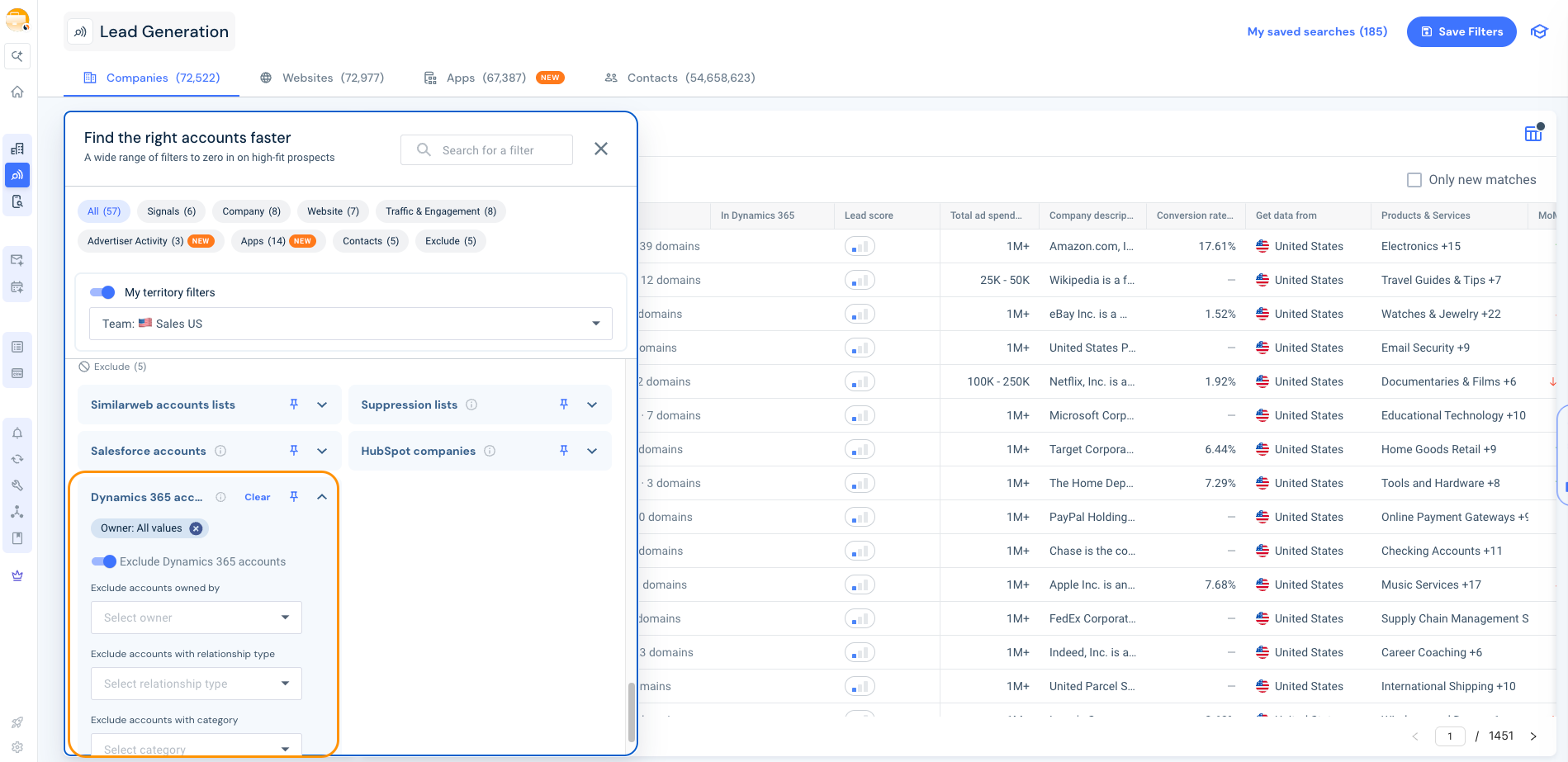The image size is (1568, 762).
Task: Open the Select owner dropdown
Action: pos(197,618)
